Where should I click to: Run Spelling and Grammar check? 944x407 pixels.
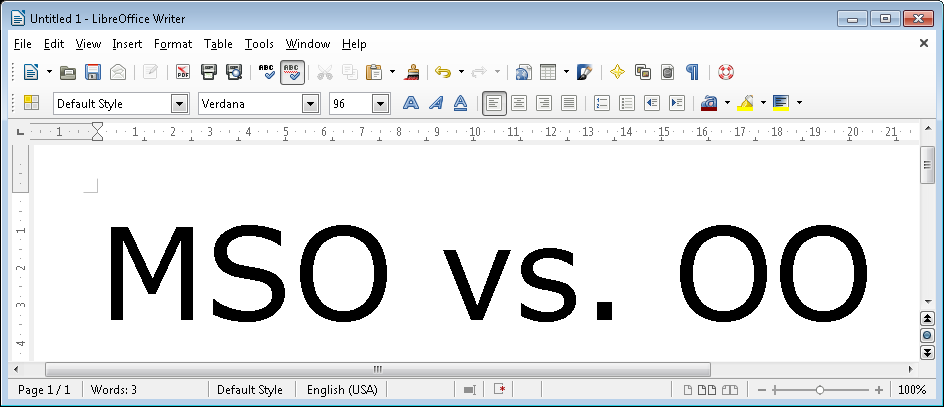(267, 72)
